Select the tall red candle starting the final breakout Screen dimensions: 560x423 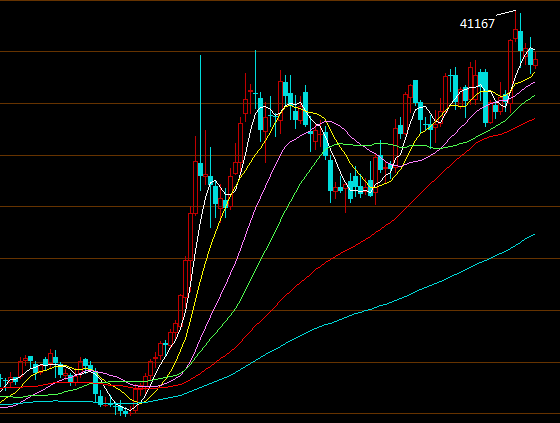click(510, 71)
